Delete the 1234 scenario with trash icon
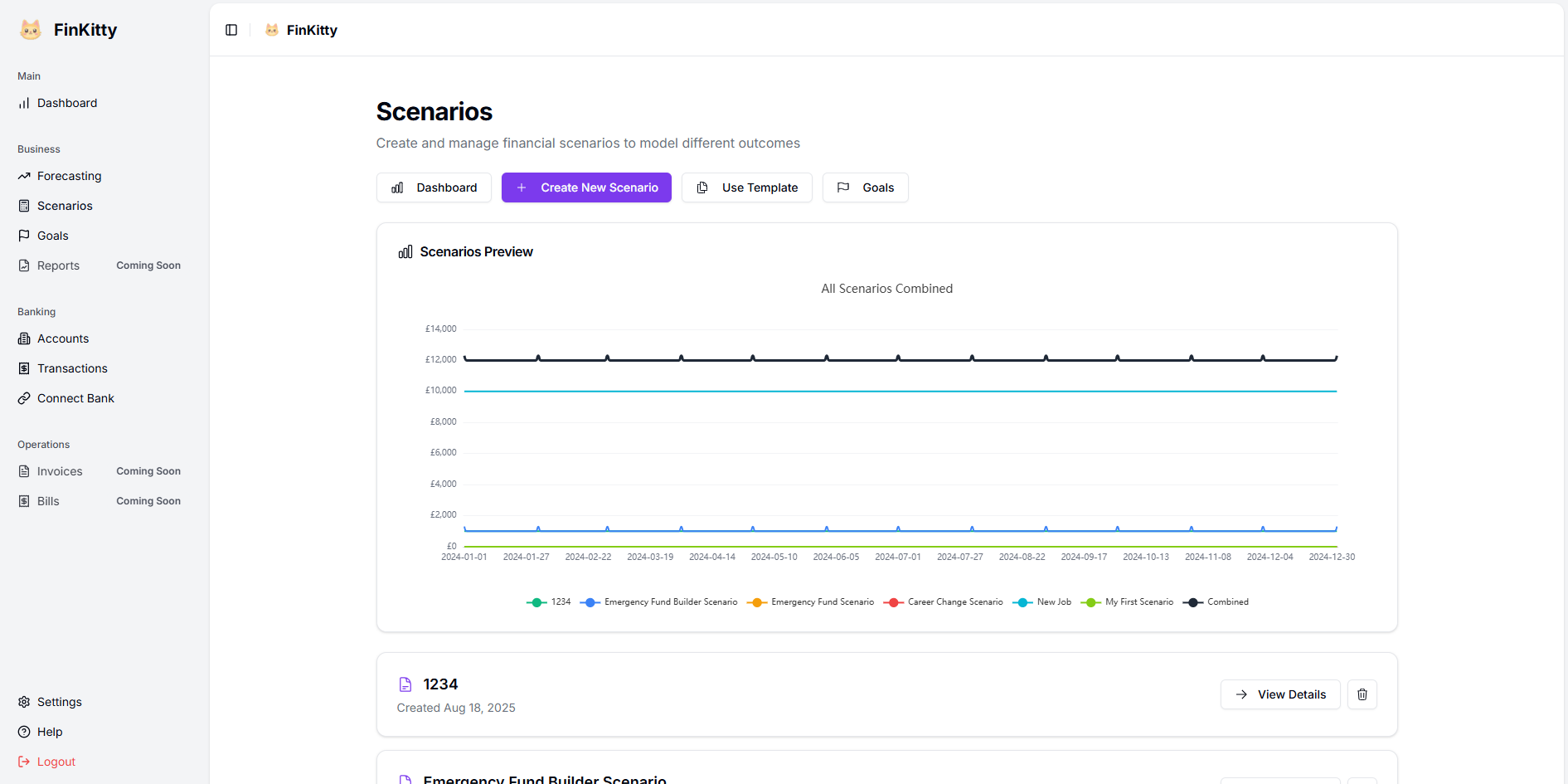 point(1362,694)
